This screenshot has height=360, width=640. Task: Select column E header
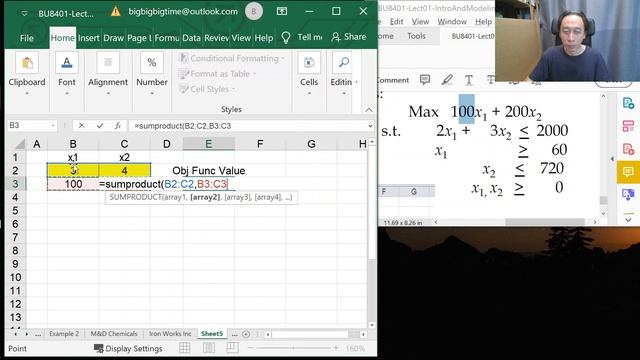[209, 144]
